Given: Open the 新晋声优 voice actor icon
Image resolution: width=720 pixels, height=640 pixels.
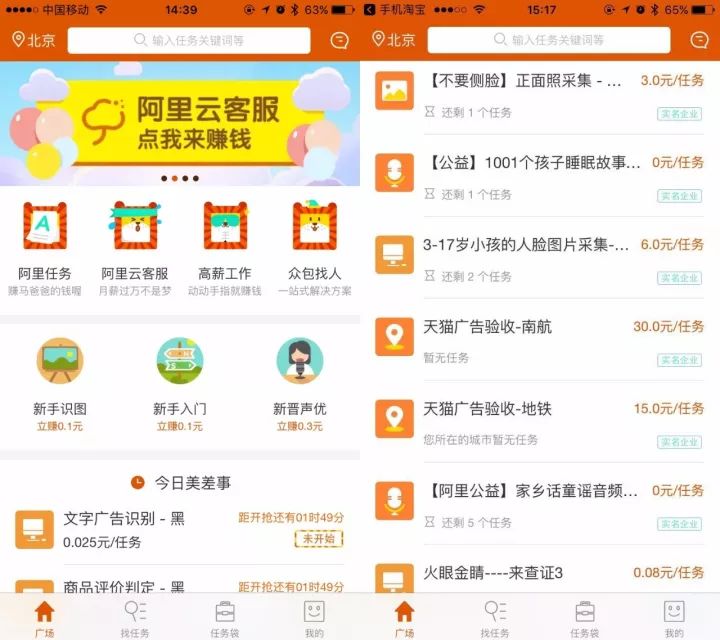Looking at the screenshot, I should (x=300, y=360).
